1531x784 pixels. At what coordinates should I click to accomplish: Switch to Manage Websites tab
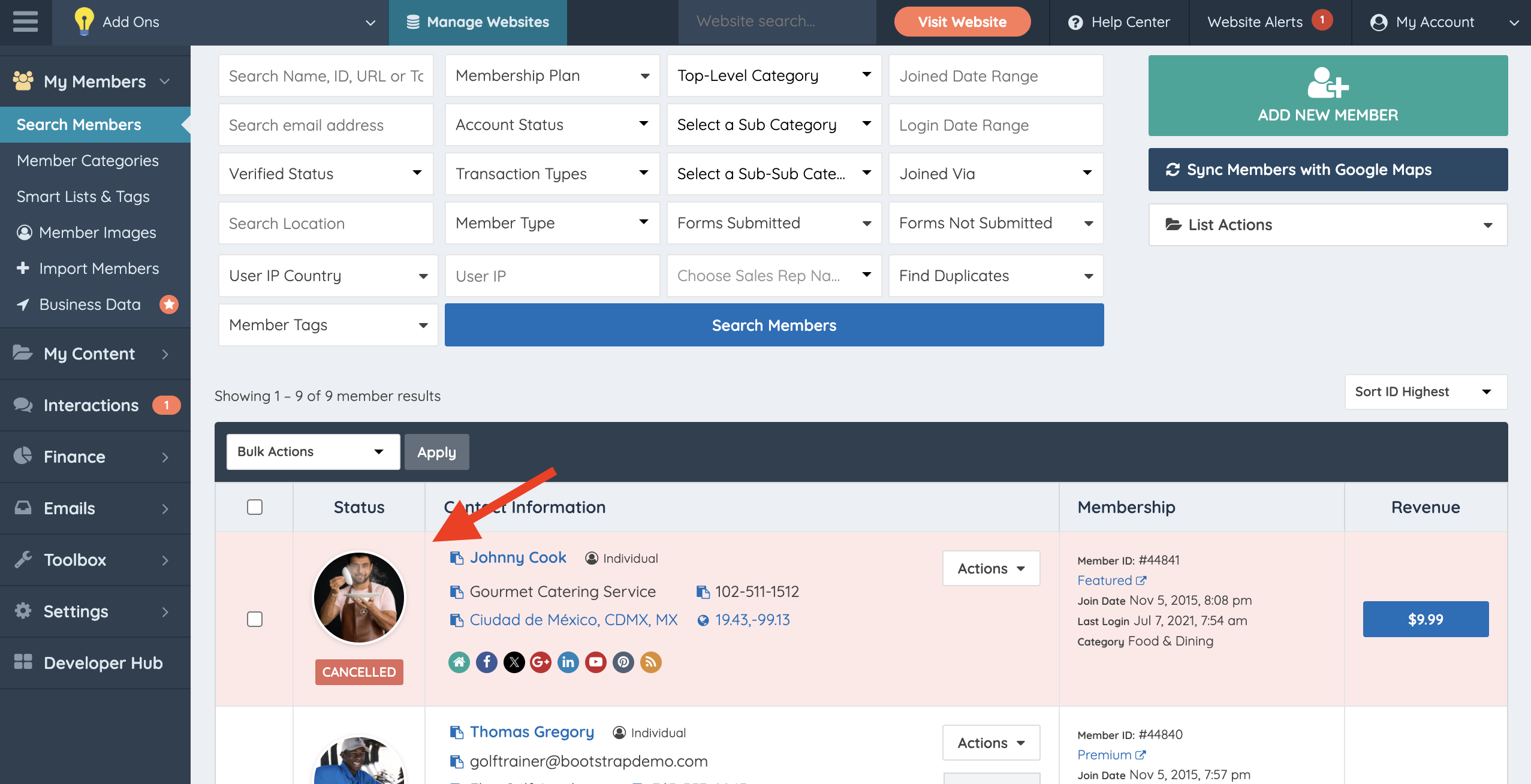[478, 22]
